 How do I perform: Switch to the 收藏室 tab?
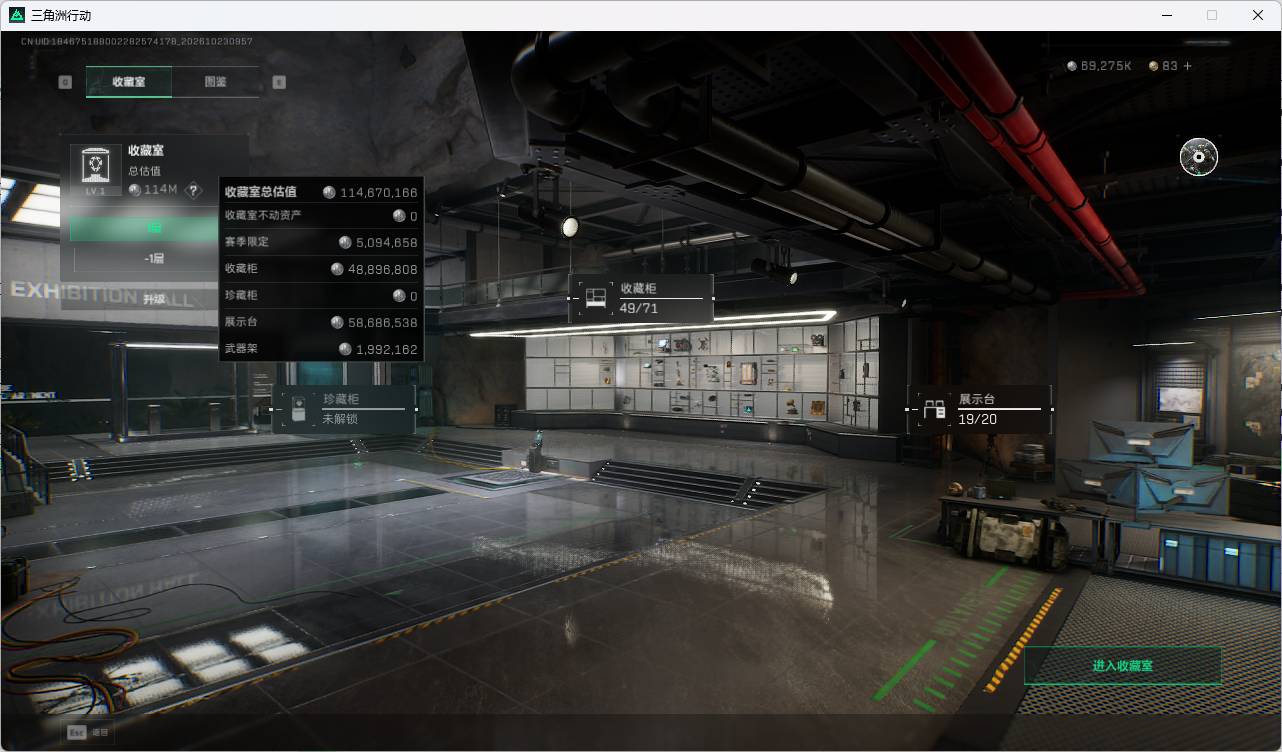click(x=129, y=82)
